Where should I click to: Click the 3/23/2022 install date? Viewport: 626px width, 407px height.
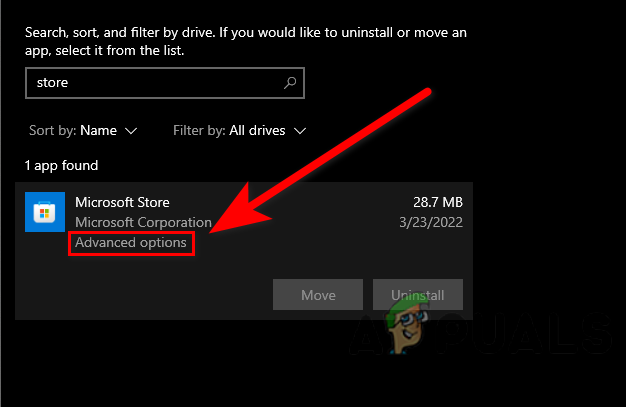pos(431,222)
